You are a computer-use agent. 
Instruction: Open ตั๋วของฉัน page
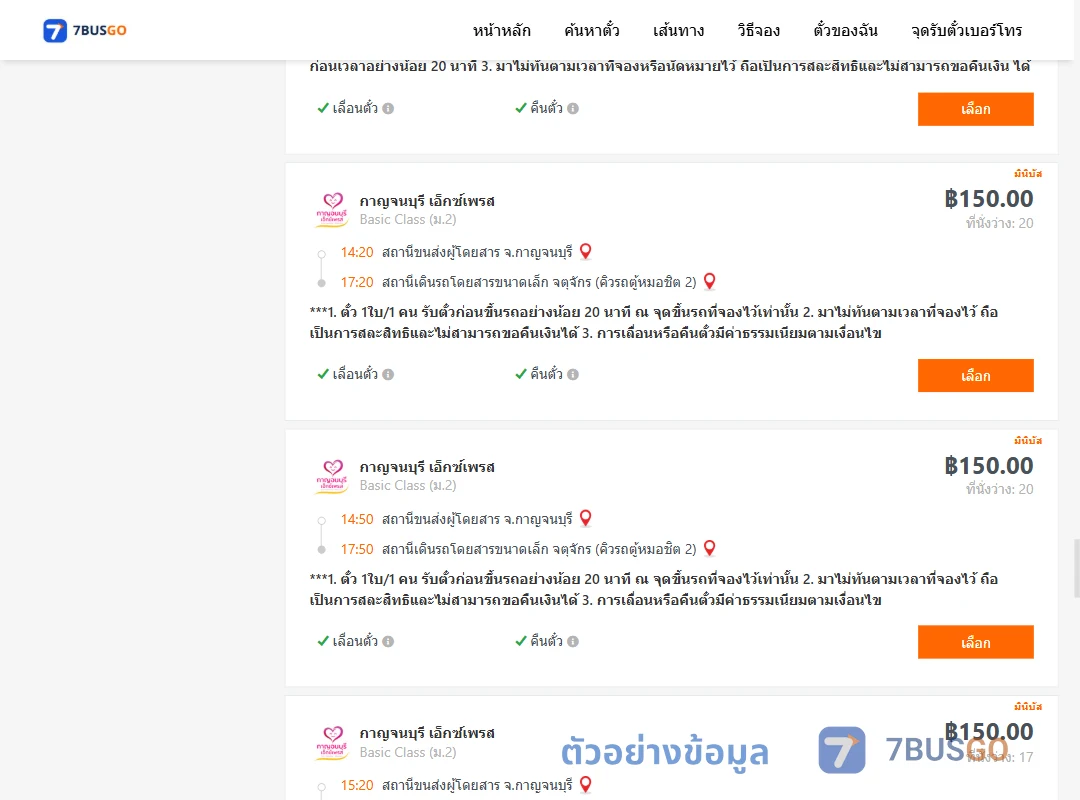(845, 30)
